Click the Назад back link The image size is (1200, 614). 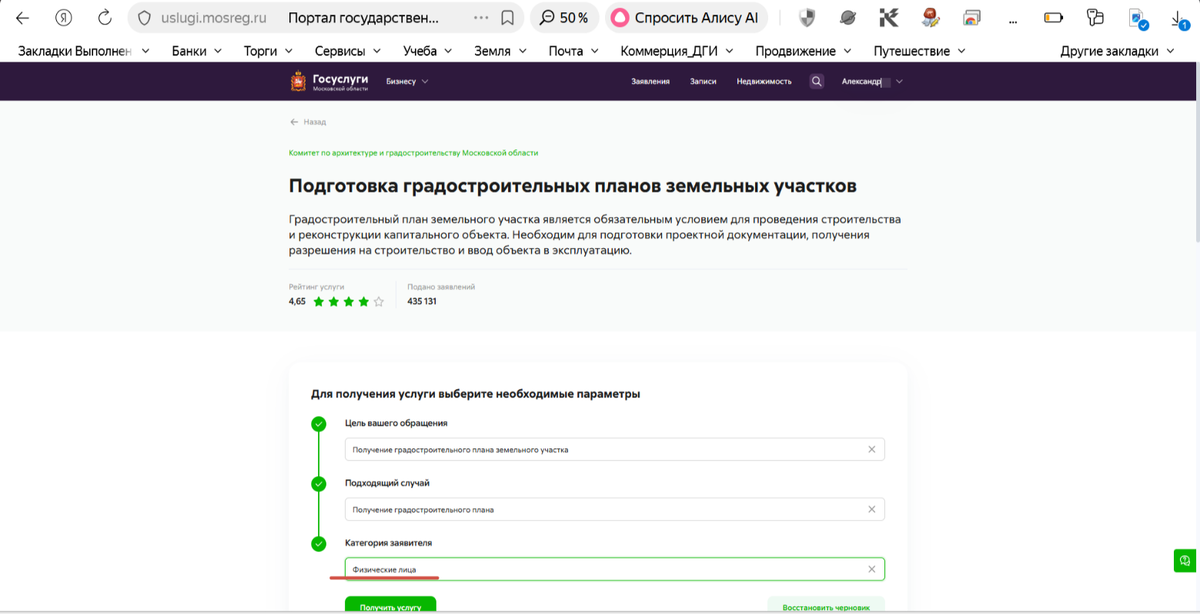click(x=308, y=122)
